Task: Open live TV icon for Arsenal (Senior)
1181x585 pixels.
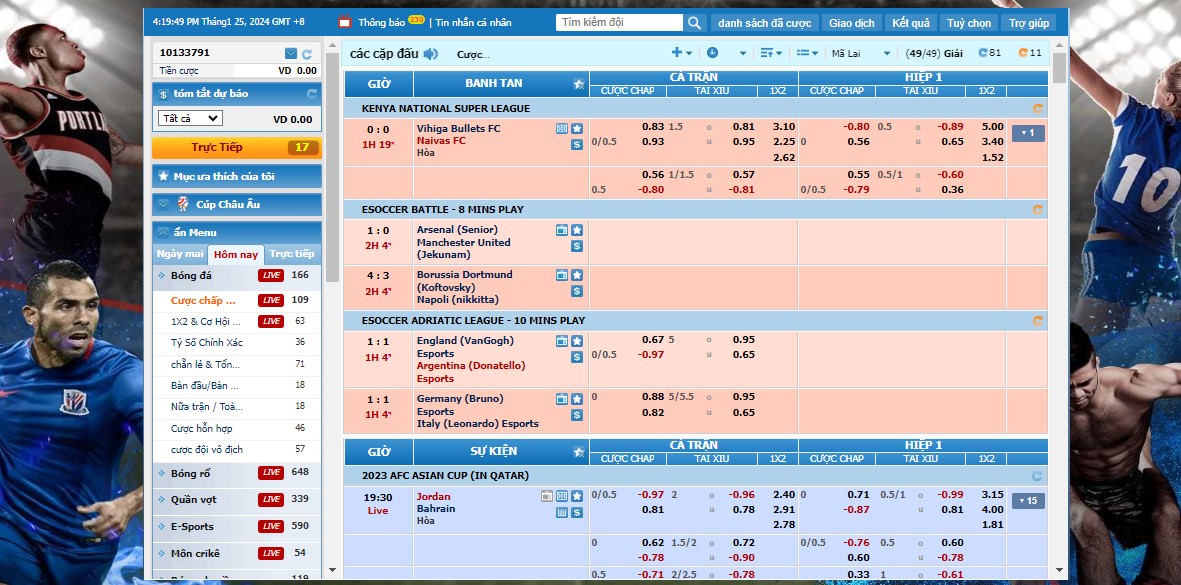Action: [562, 230]
